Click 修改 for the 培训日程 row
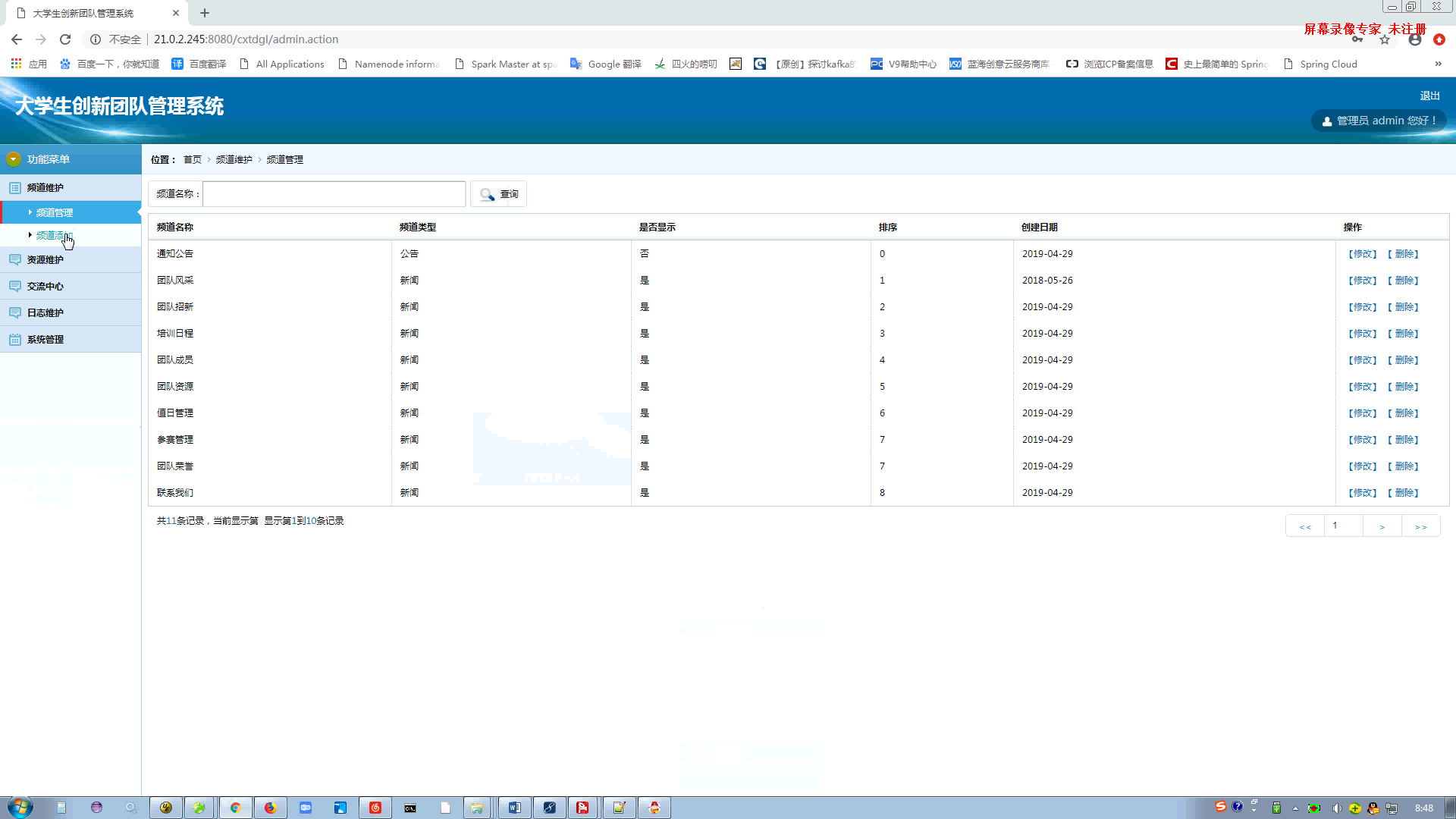1456x819 pixels. click(x=1363, y=334)
